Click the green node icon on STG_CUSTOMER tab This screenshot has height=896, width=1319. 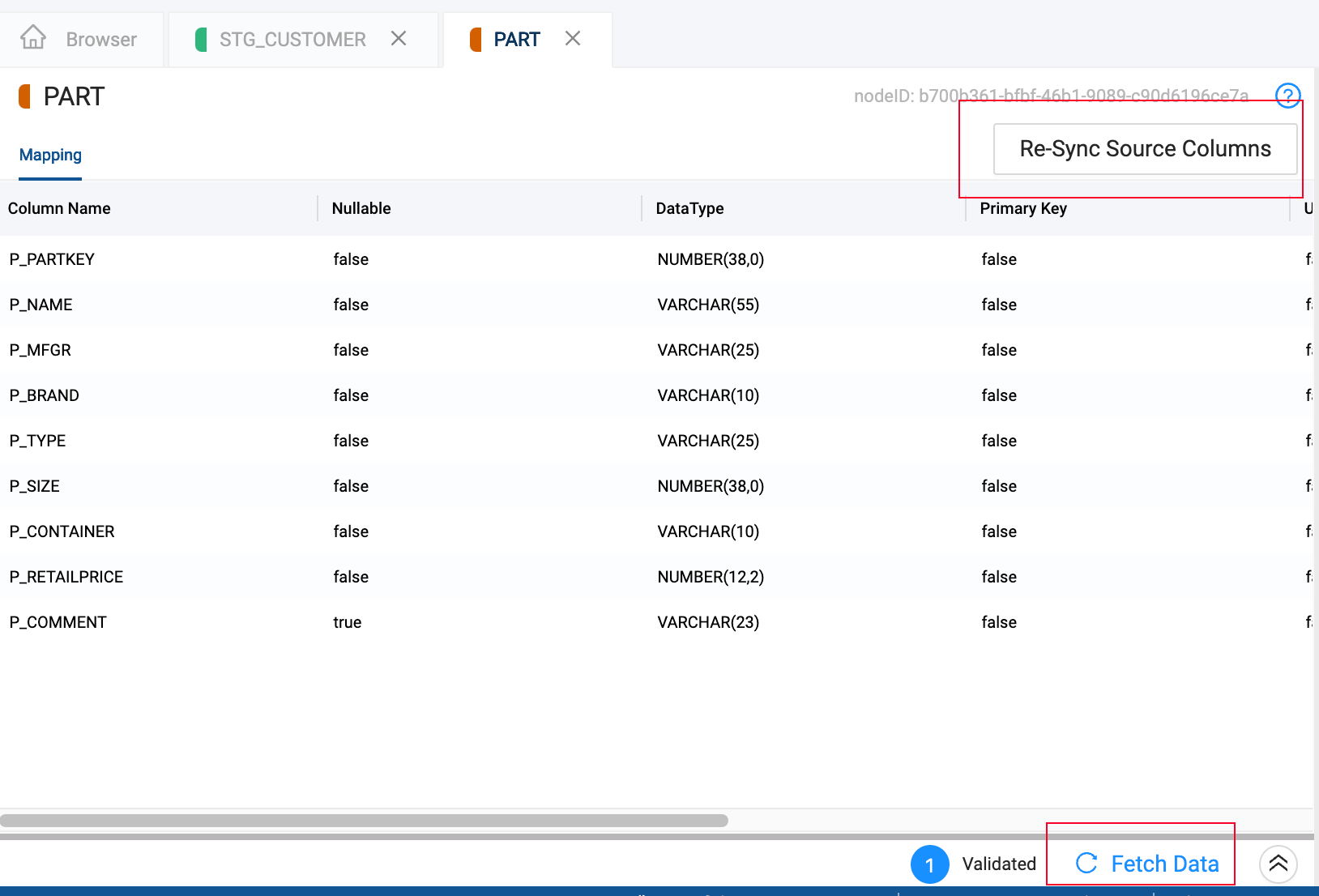pyautogui.click(x=201, y=39)
